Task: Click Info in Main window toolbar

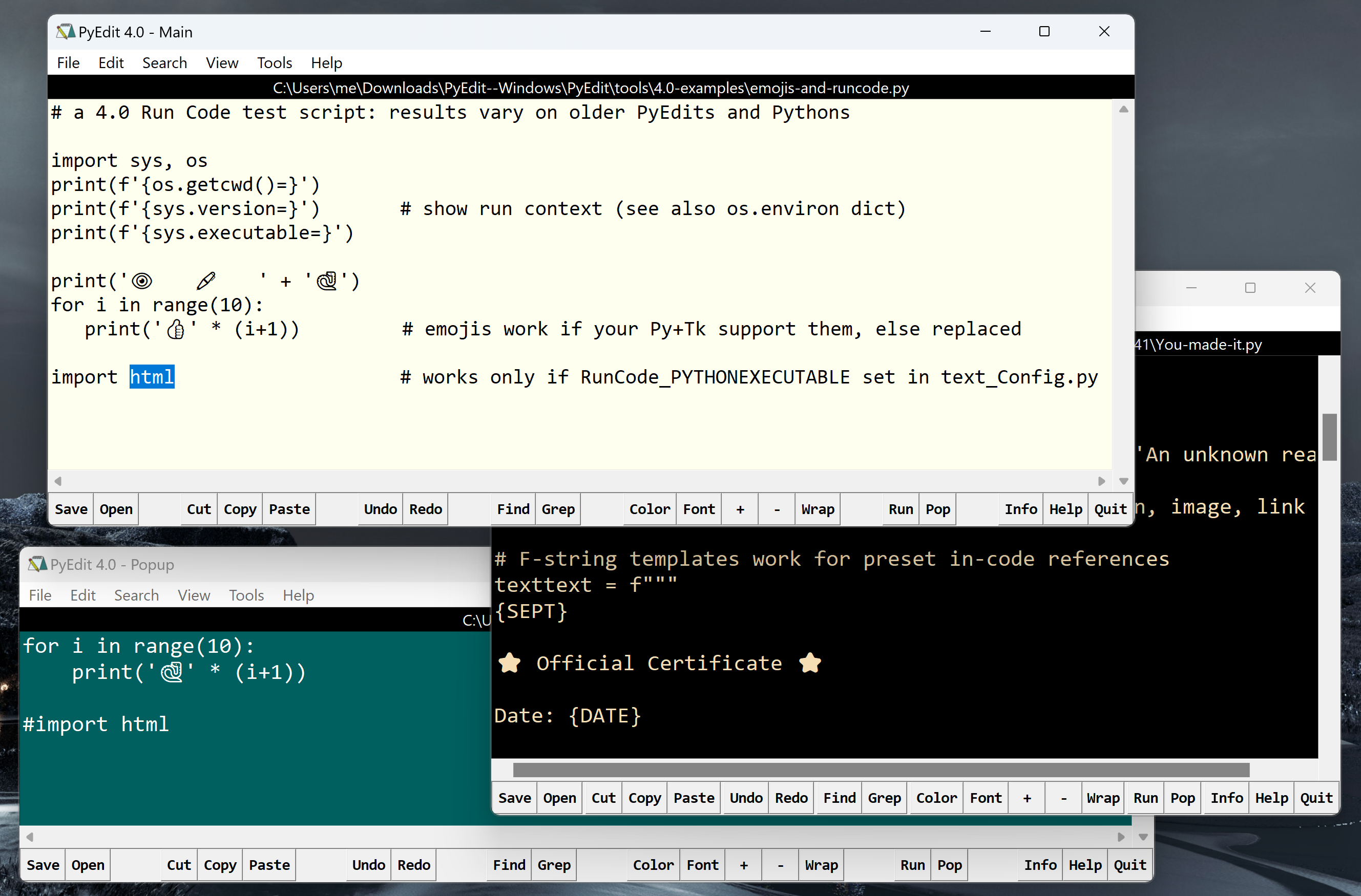Action: pos(1021,508)
